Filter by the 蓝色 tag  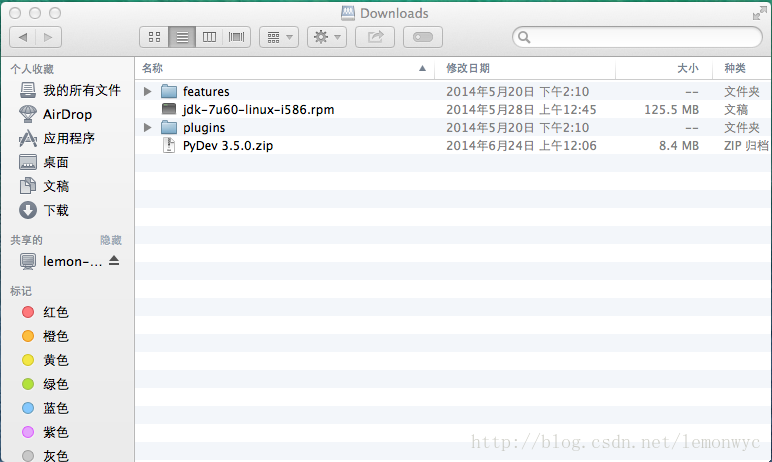[45, 408]
